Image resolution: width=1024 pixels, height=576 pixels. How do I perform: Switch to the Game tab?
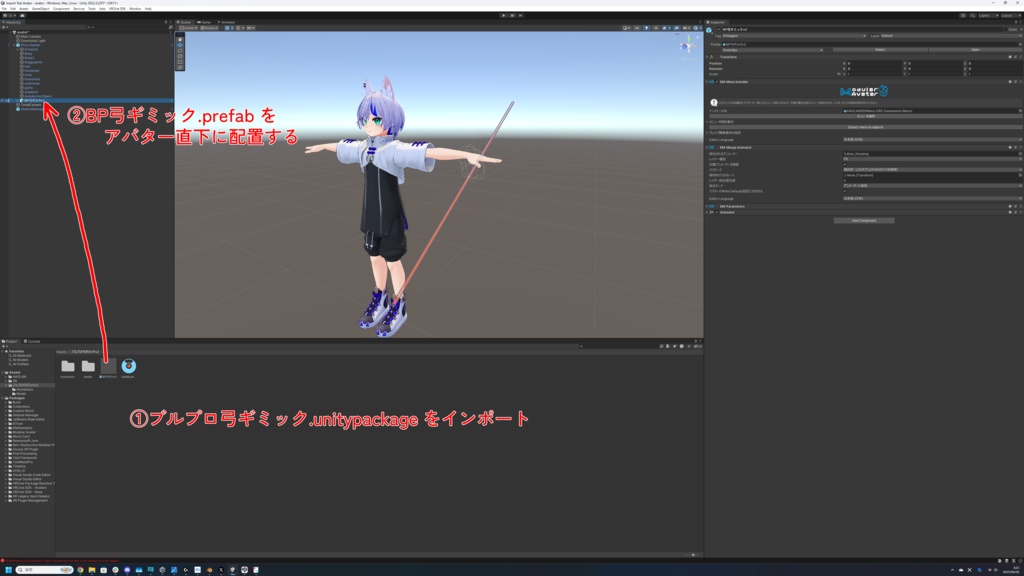pyautogui.click(x=205, y=22)
